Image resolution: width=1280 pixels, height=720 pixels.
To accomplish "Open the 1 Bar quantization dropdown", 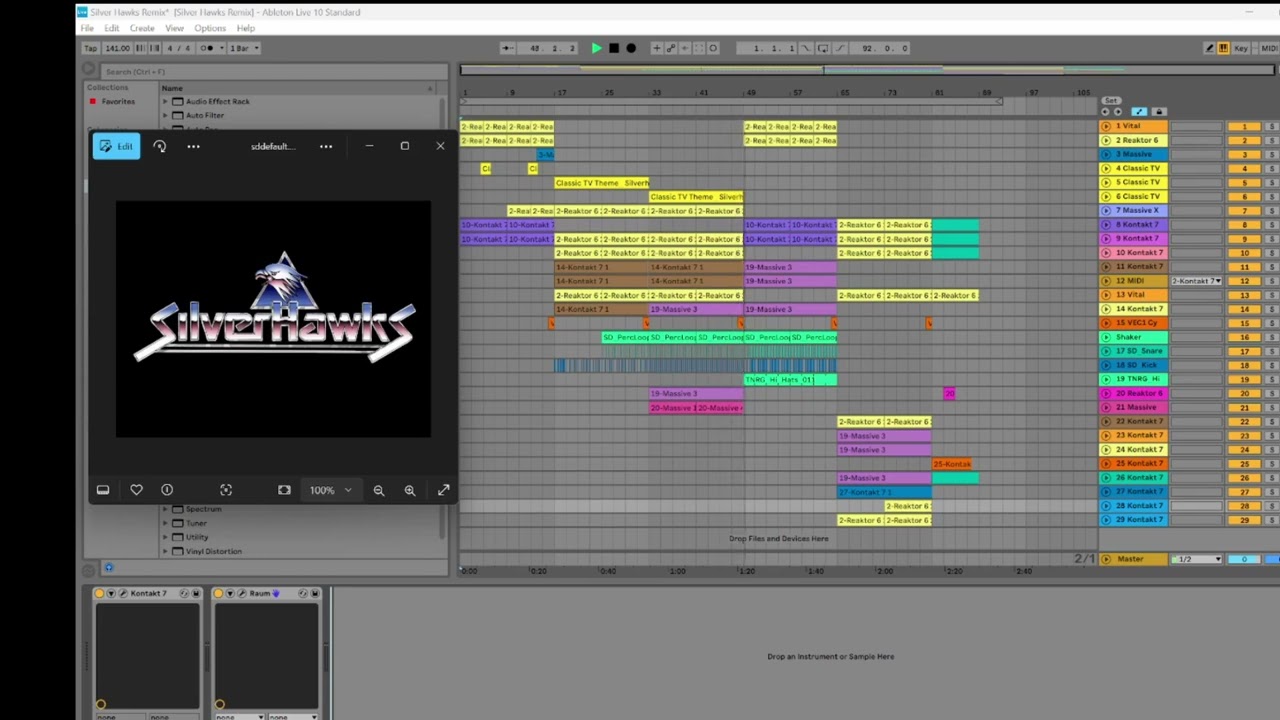I will [x=244, y=48].
